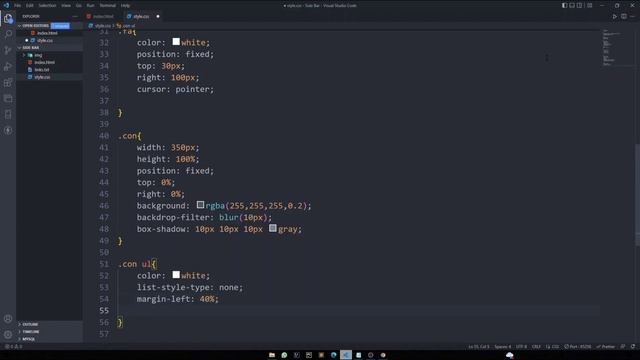The width and height of the screenshot is (640, 360).
Task: Open style.css in folder tree
Action: [42, 77]
